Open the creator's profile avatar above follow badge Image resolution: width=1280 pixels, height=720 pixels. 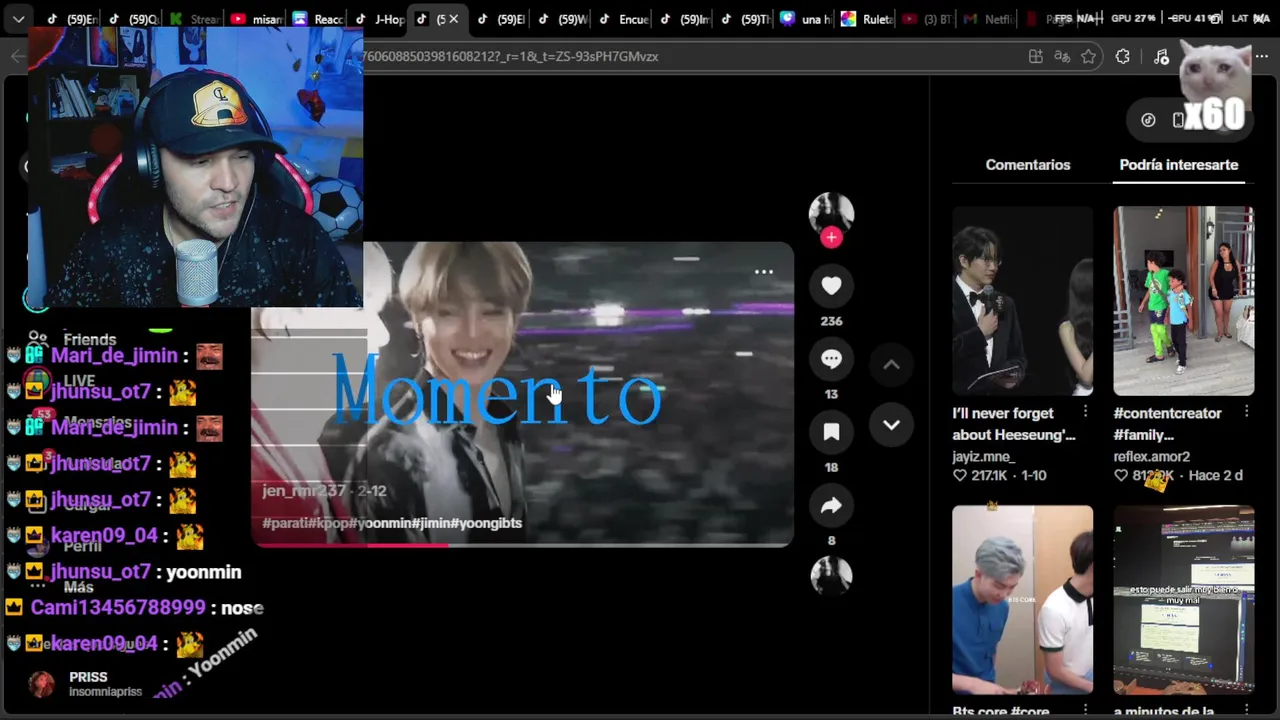coord(831,212)
